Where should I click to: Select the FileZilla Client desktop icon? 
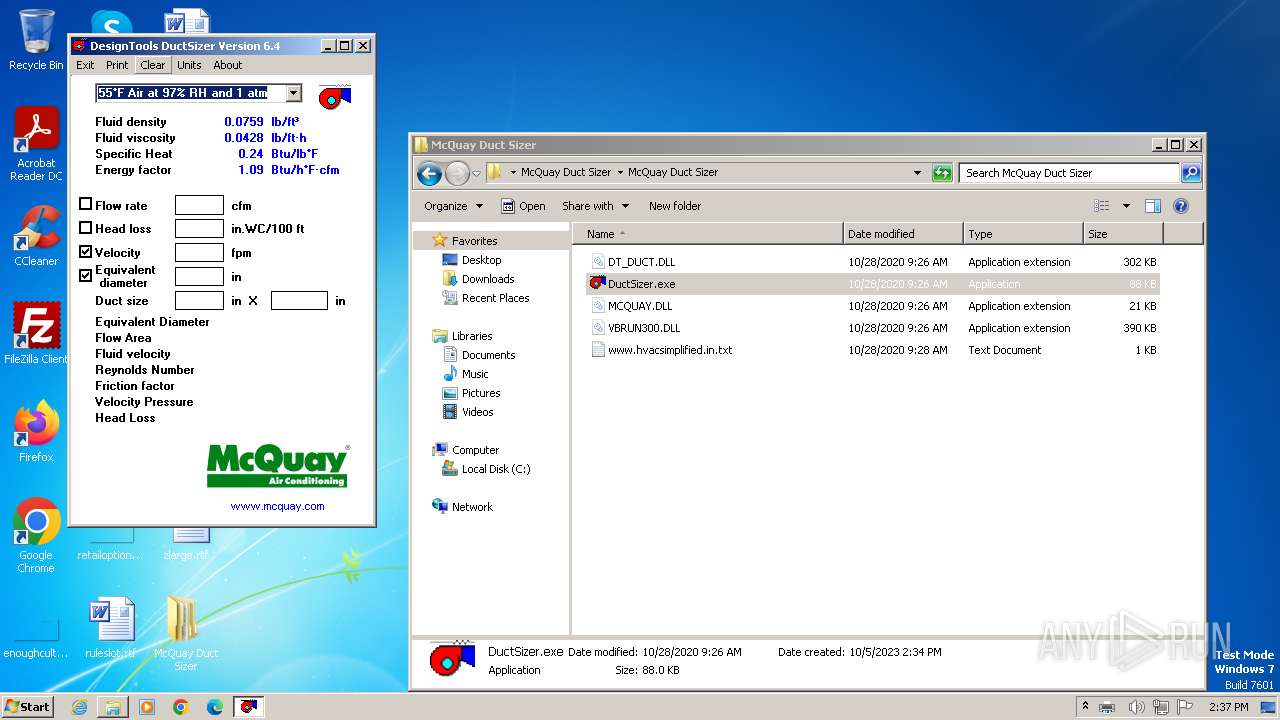[x=36, y=334]
